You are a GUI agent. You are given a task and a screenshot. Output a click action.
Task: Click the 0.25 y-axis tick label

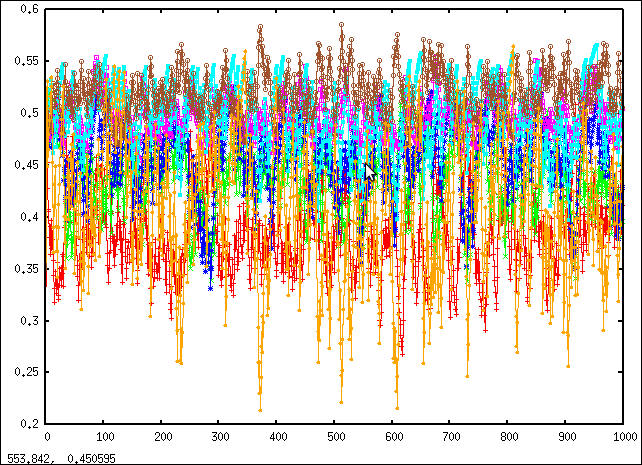click(27, 373)
